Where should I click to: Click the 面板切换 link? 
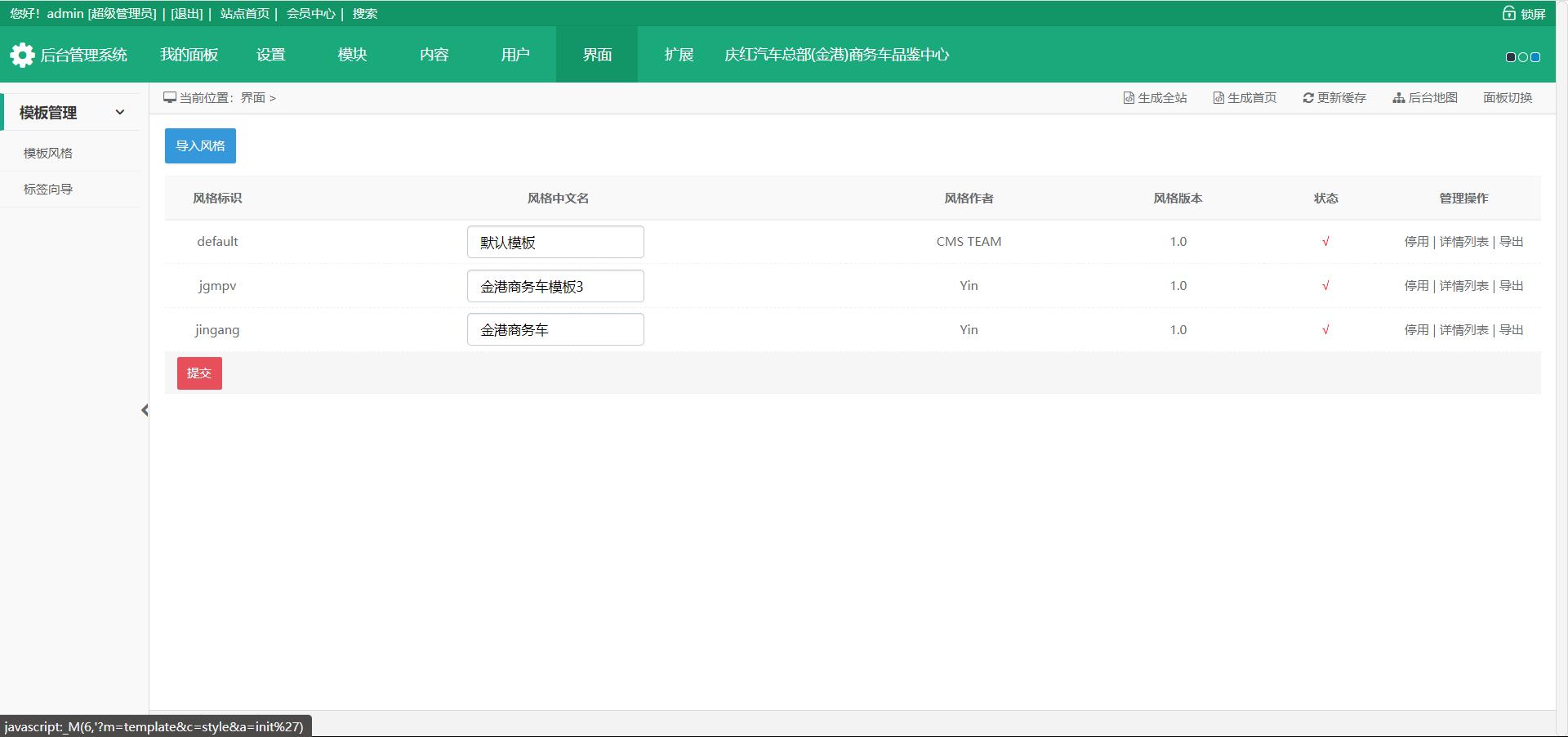[x=1508, y=98]
